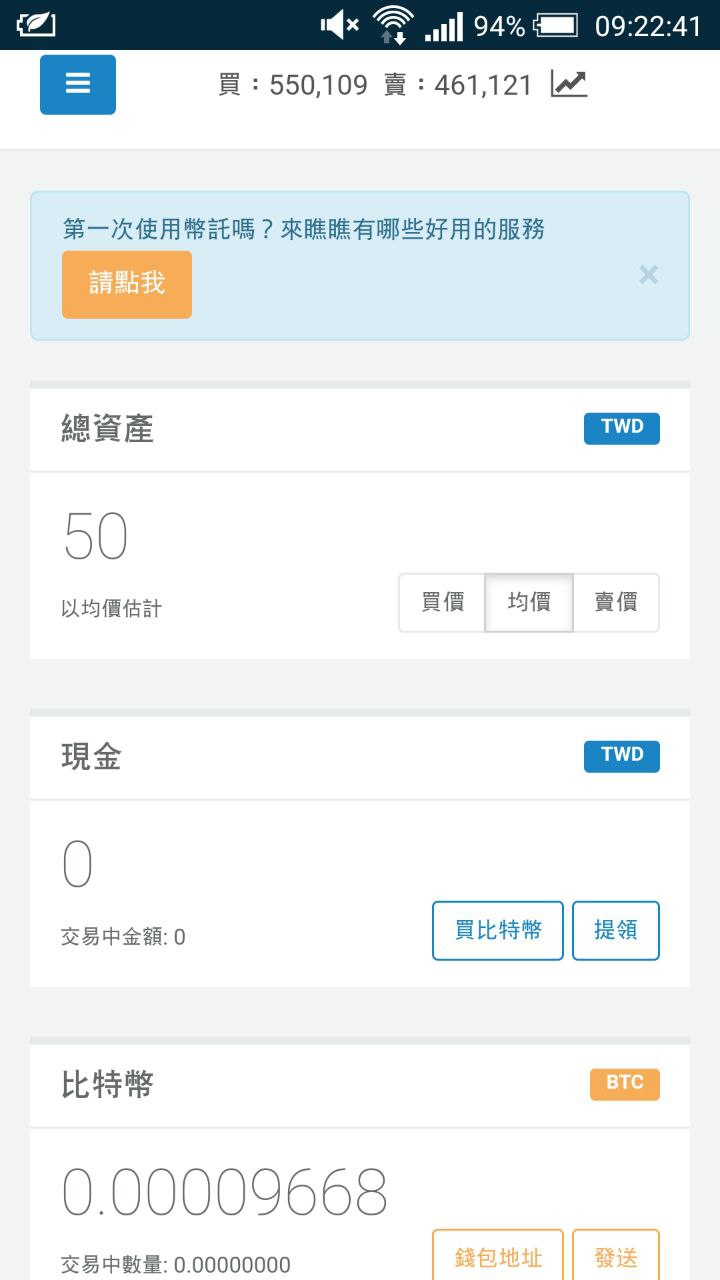This screenshot has height=1280, width=720.
Task: Tap the battery indicator icon
Action: click(x=556, y=24)
